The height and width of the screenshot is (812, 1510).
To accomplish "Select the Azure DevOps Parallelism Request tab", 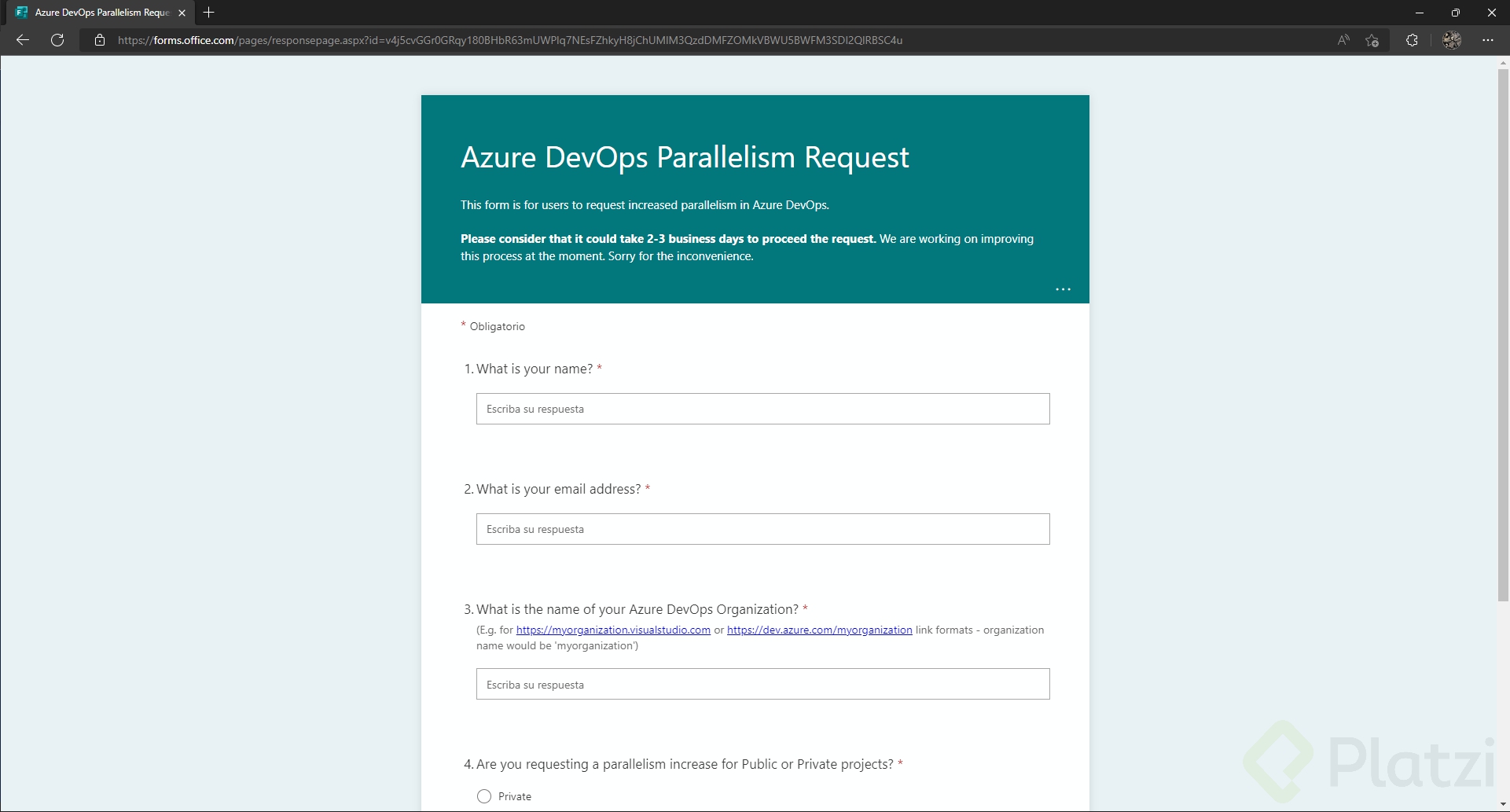I will (x=101, y=13).
